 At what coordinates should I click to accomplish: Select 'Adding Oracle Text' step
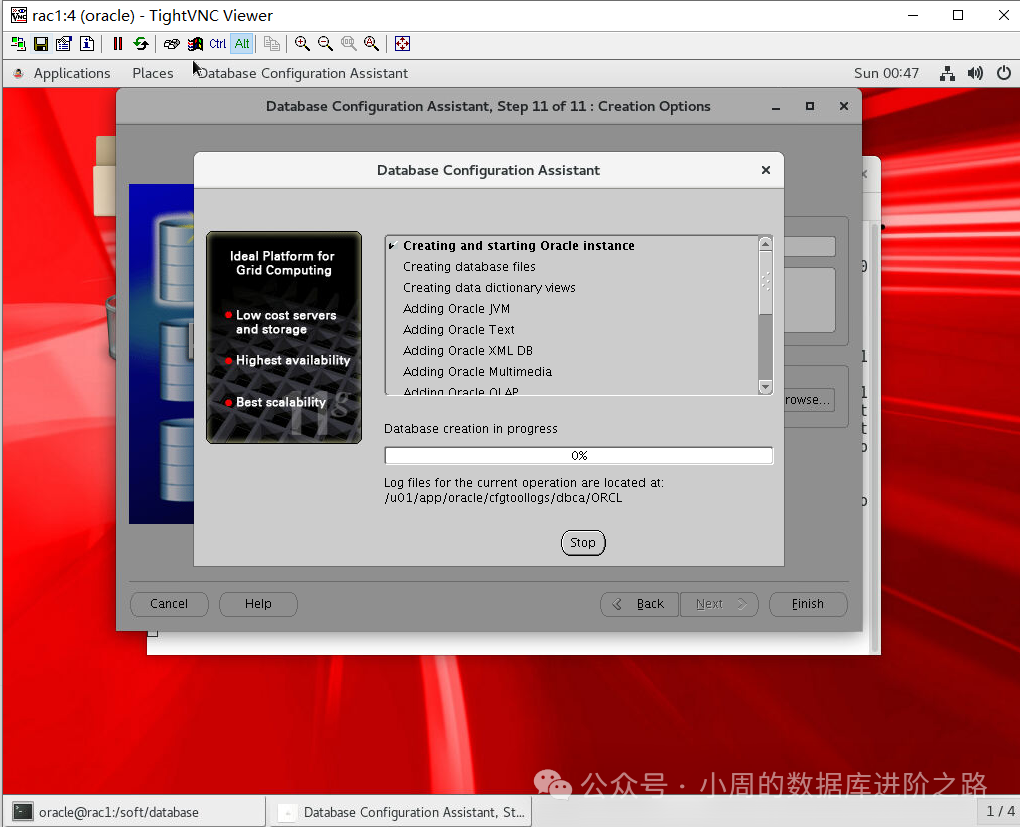tap(459, 329)
